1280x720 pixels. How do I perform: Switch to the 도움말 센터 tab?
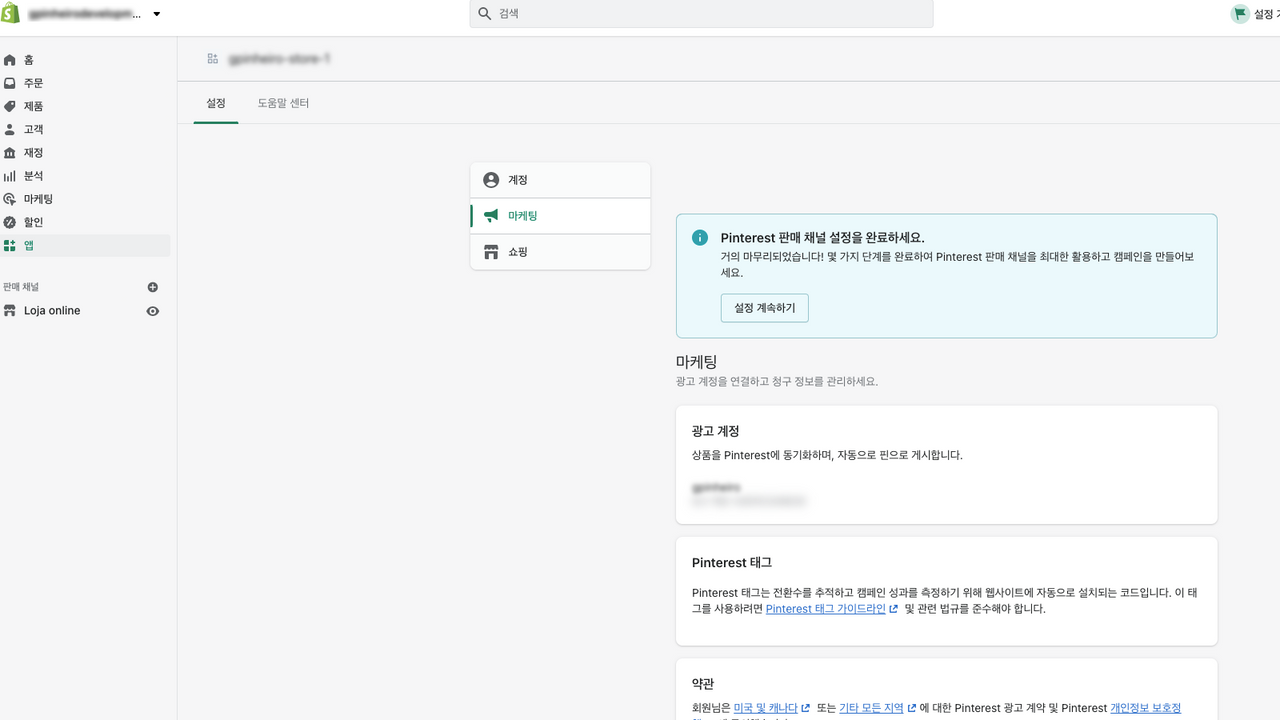tap(283, 103)
